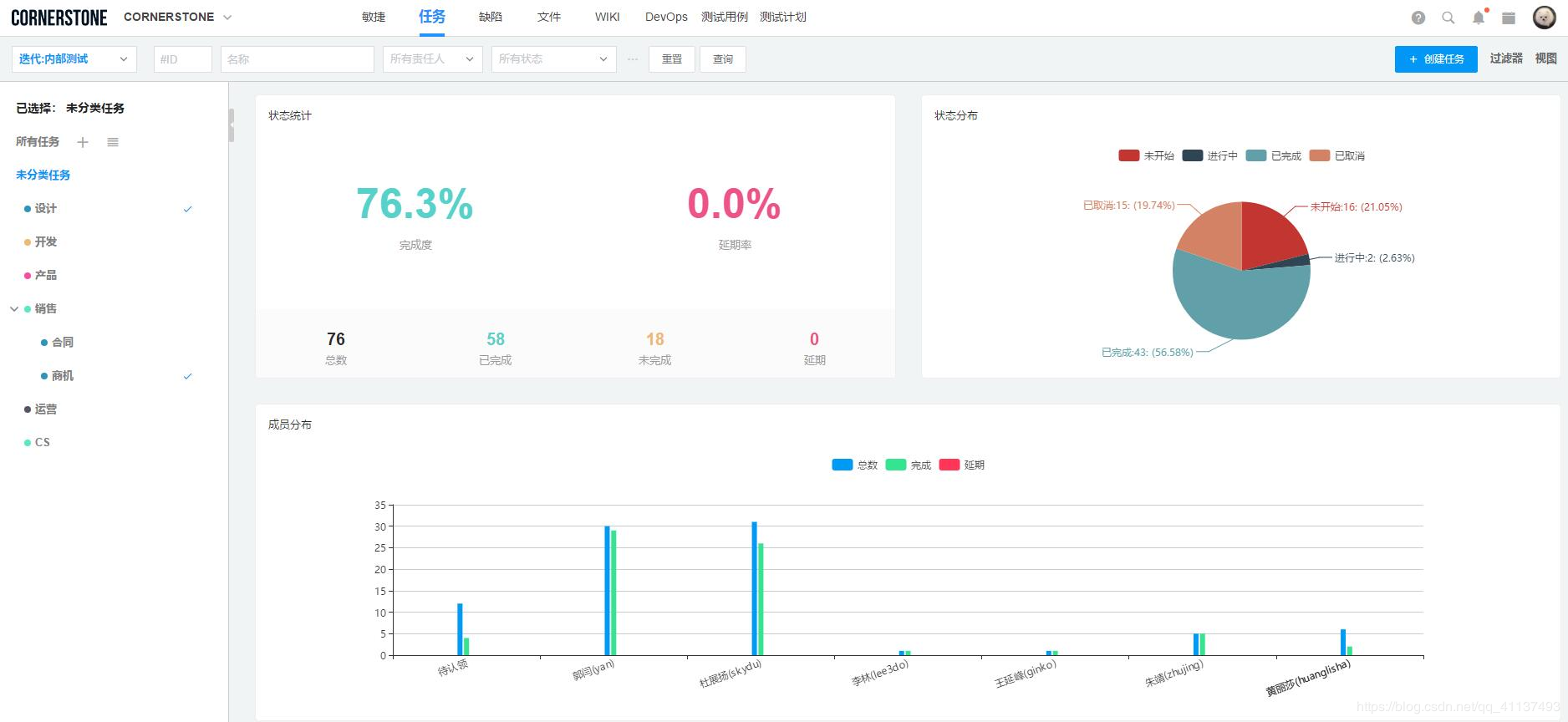Click the search magnifier icon

tap(1448, 18)
